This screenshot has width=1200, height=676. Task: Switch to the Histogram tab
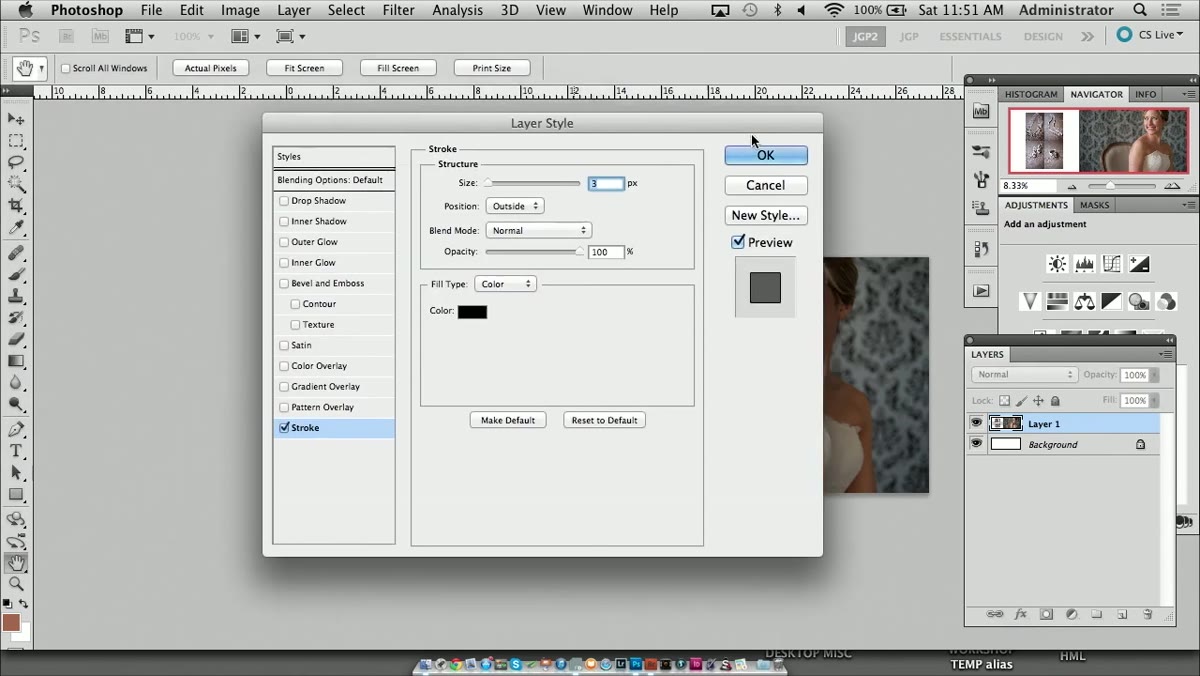(x=1030, y=94)
